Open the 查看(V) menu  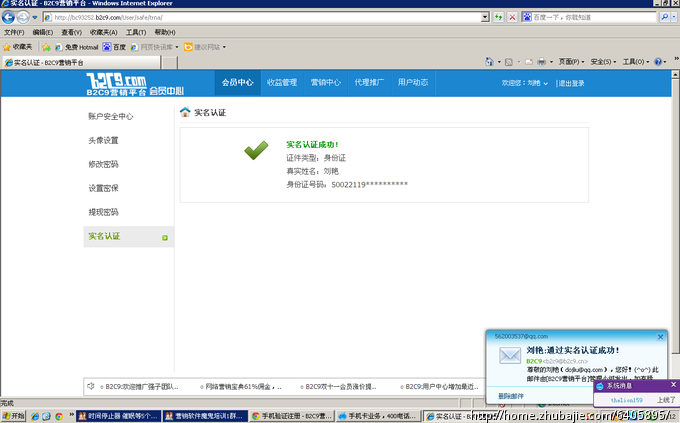71,33
